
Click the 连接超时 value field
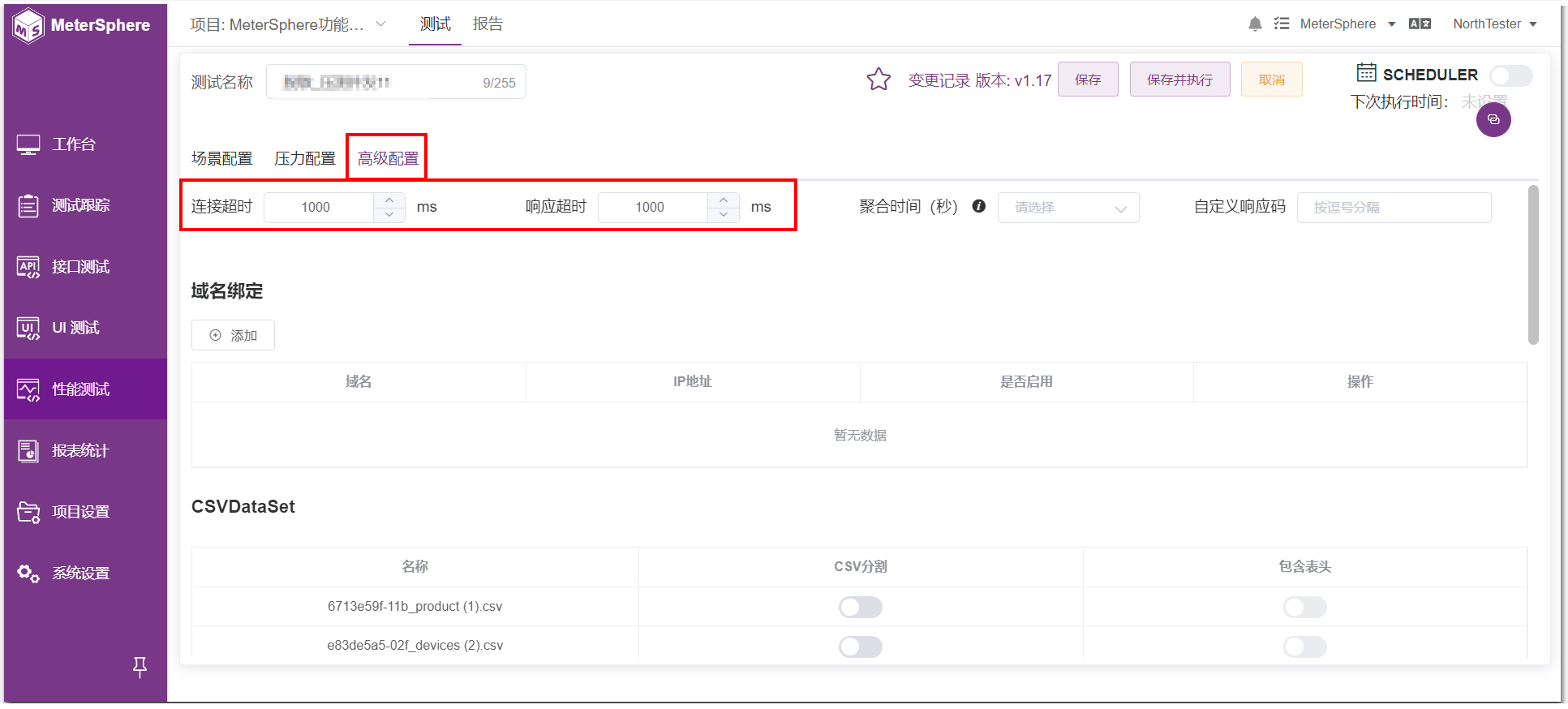click(x=319, y=208)
